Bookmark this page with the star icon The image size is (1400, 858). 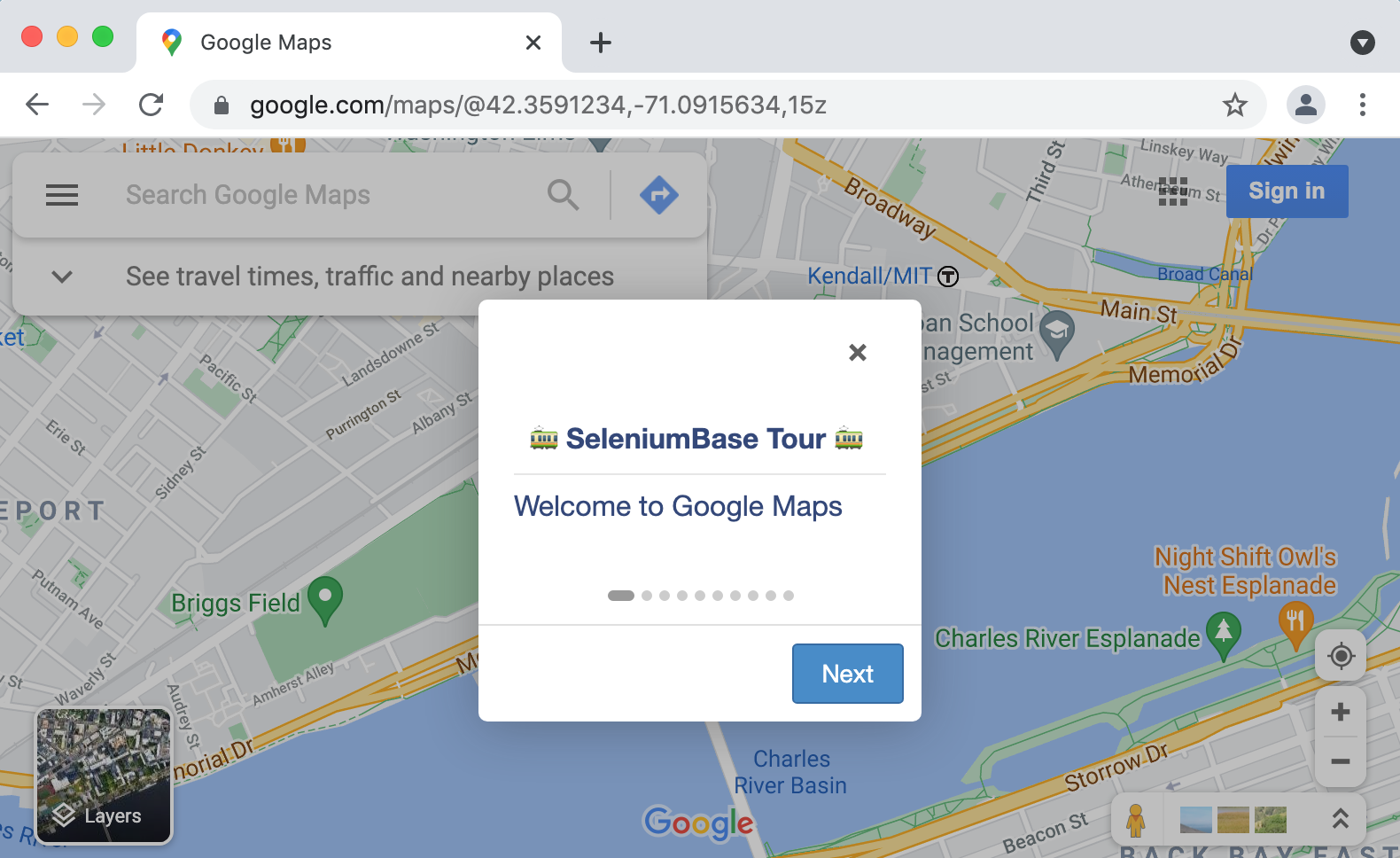[1235, 105]
